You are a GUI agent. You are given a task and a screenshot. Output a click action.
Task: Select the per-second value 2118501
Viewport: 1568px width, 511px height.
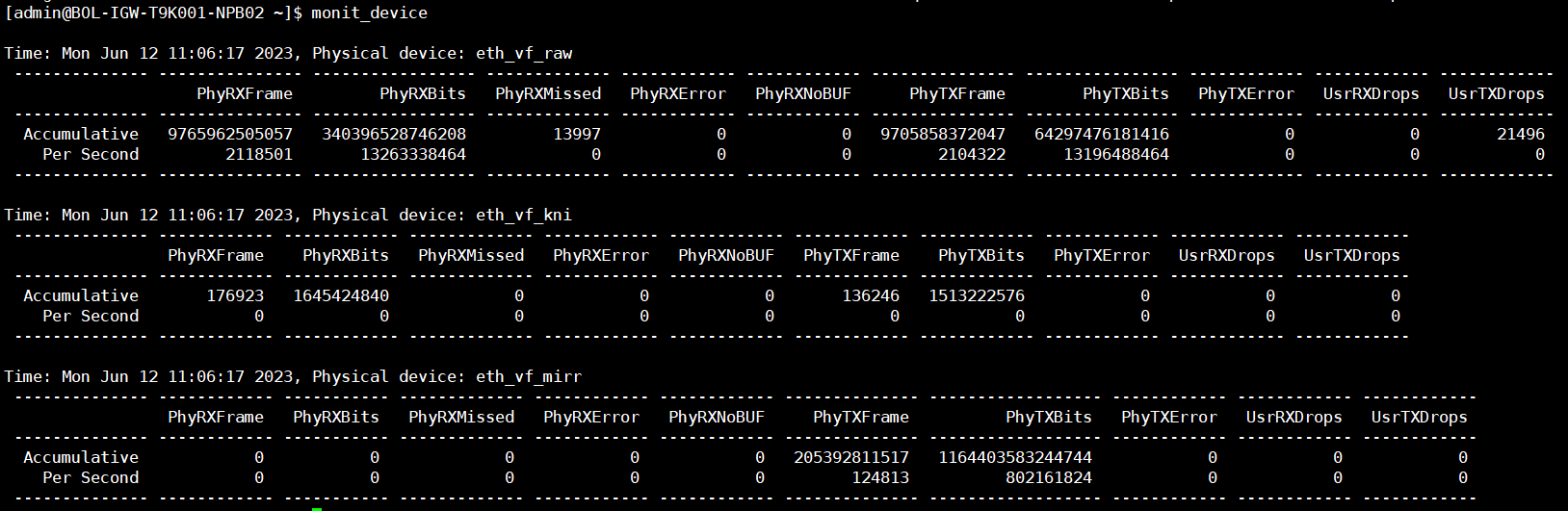click(x=259, y=154)
